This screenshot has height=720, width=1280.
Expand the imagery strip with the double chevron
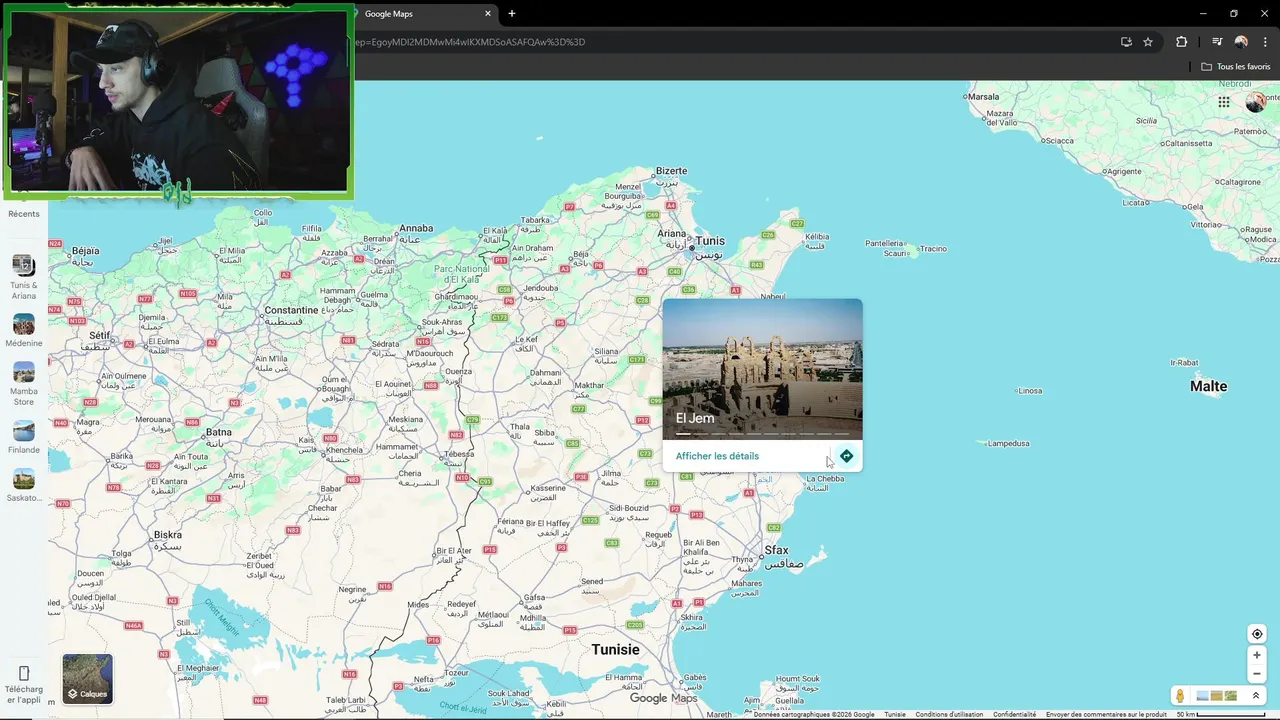pyautogui.click(x=1256, y=696)
